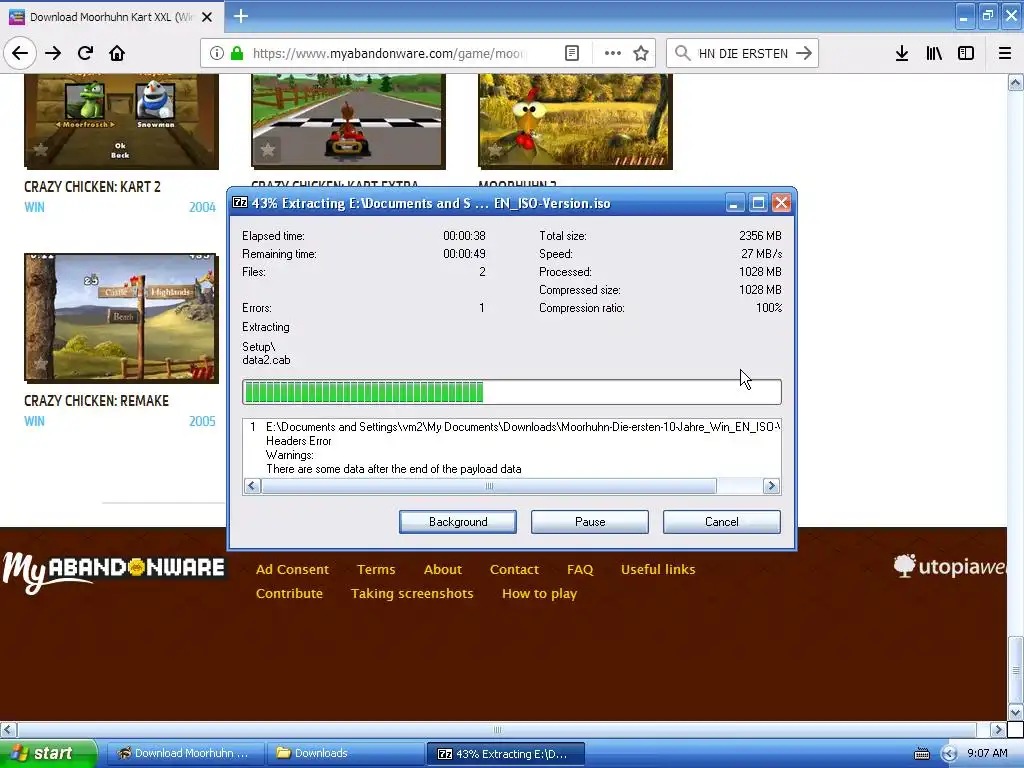Viewport: 1024px width, 768px height.
Task: Toggle the Firefox sidebar icon
Action: [966, 54]
